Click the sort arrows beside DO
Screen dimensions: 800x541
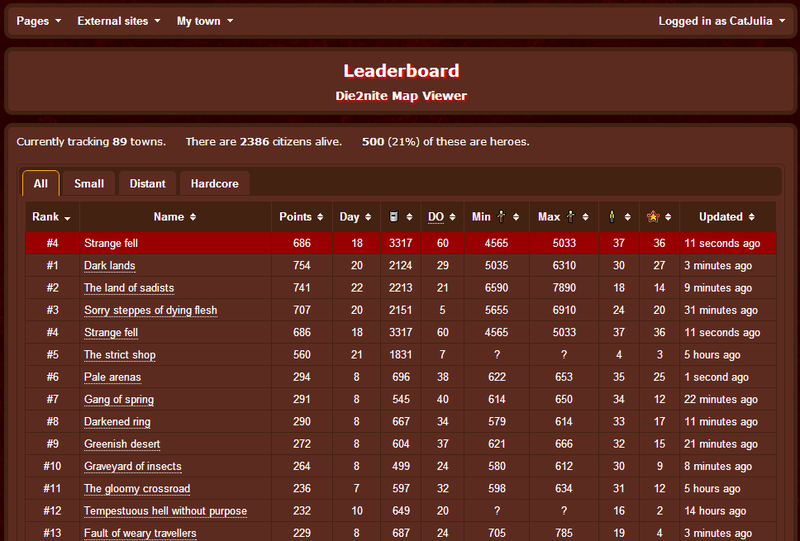click(x=453, y=217)
